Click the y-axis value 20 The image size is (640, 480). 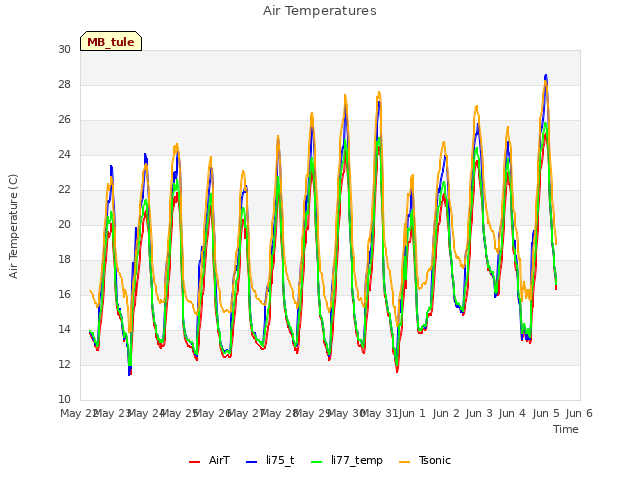[x=64, y=224]
